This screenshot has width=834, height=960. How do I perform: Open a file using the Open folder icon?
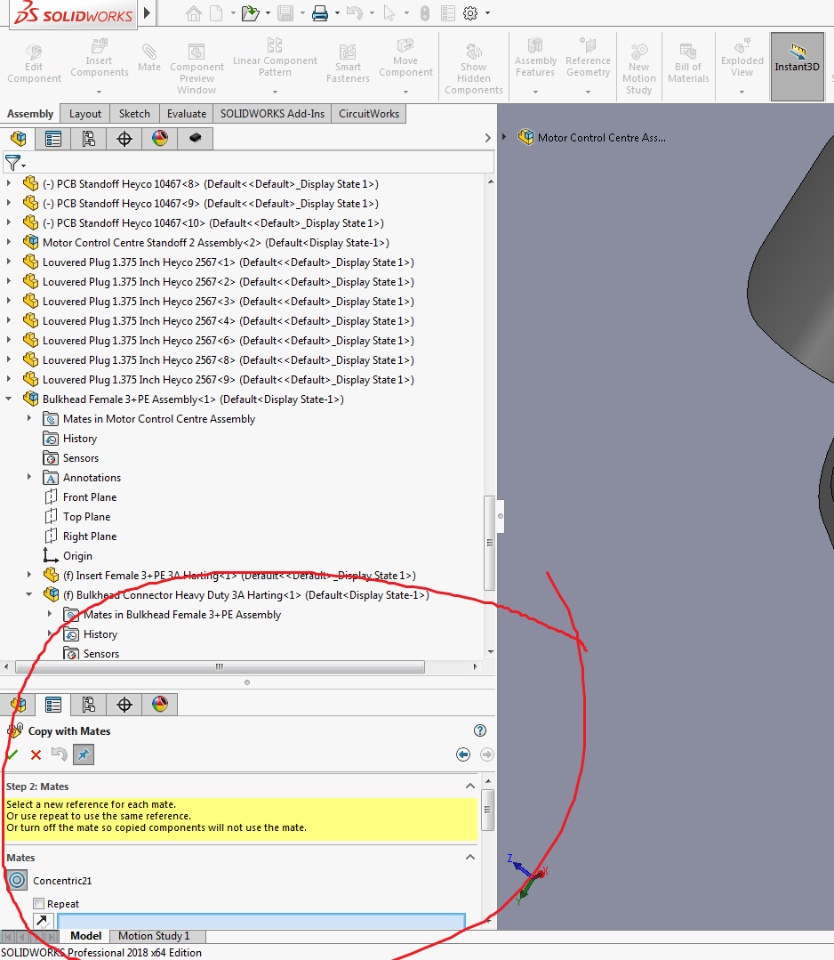250,13
